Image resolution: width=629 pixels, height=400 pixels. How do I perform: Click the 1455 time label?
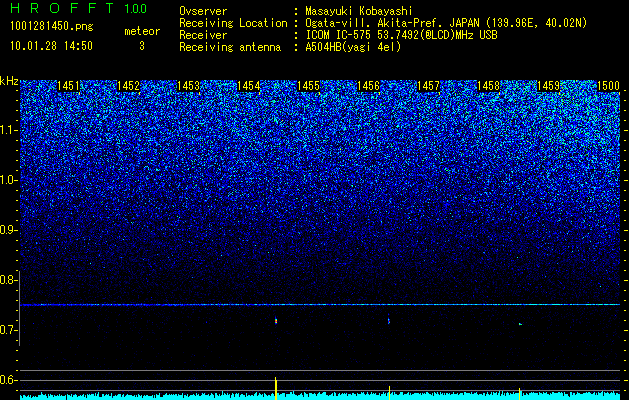(308, 86)
